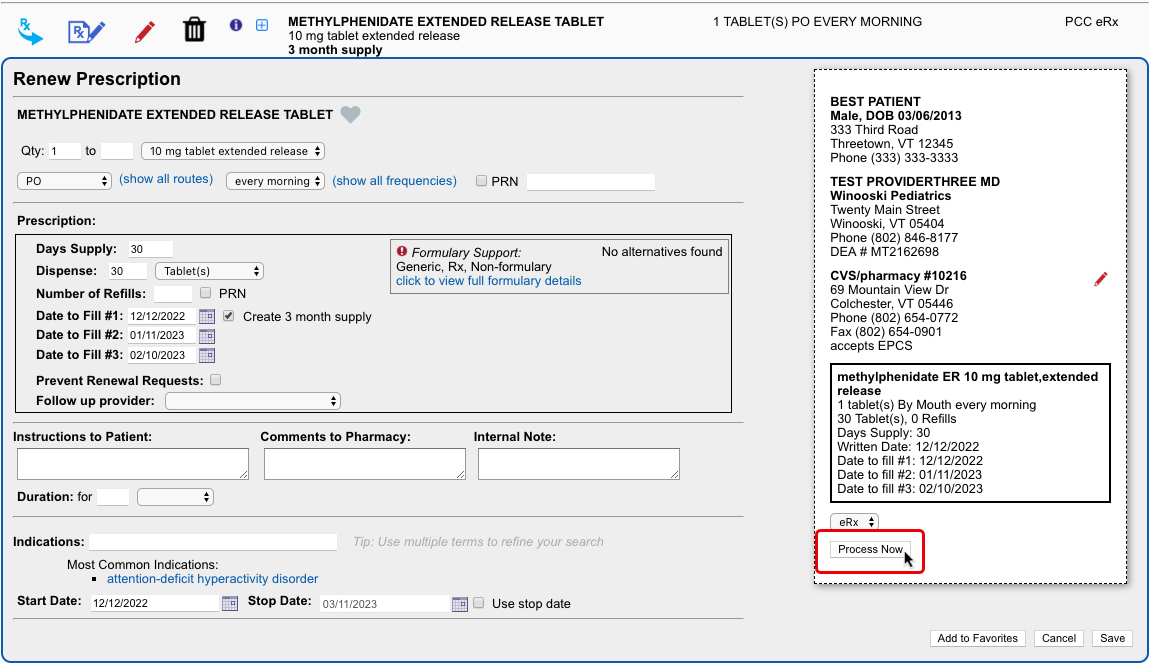The height and width of the screenshot is (663, 1149).
Task: Enable Prevent Renewal Requests checkbox
Action: pyautogui.click(x=215, y=379)
